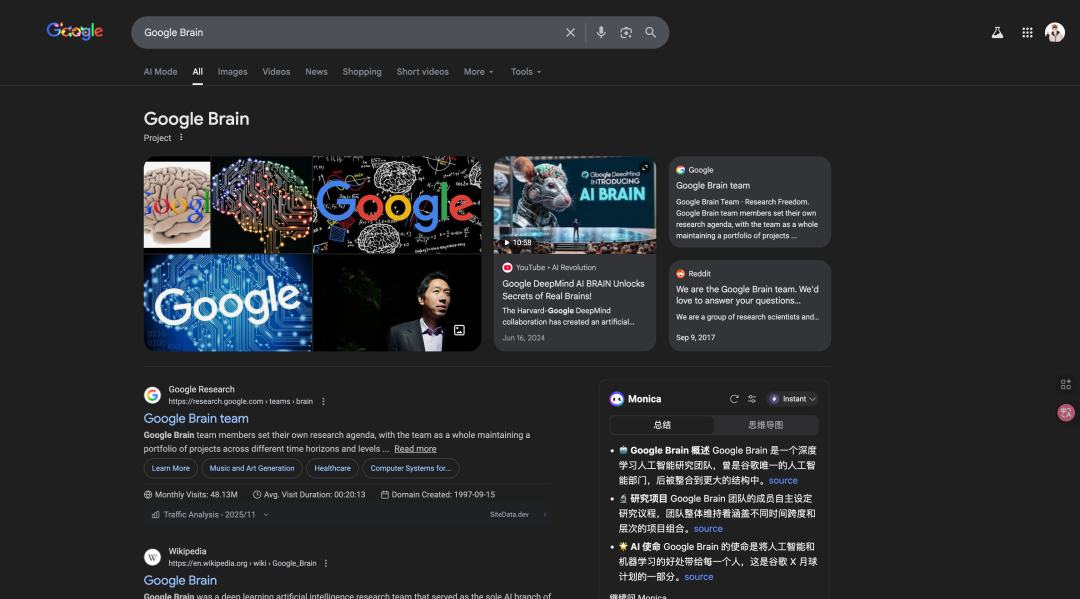Screen dimensions: 1080x599
Task: Open the Instant mode dropdown in Monica
Action: (x=792, y=399)
